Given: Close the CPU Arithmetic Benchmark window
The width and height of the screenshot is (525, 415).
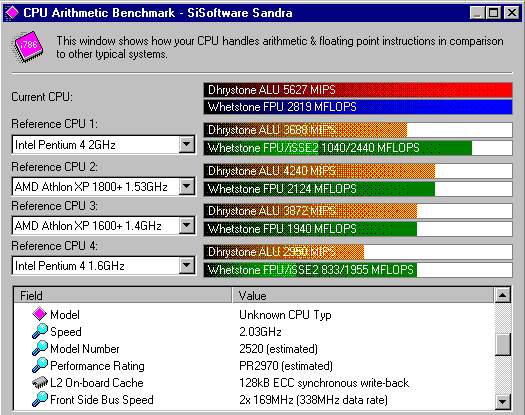Looking at the screenshot, I should point(512,13).
